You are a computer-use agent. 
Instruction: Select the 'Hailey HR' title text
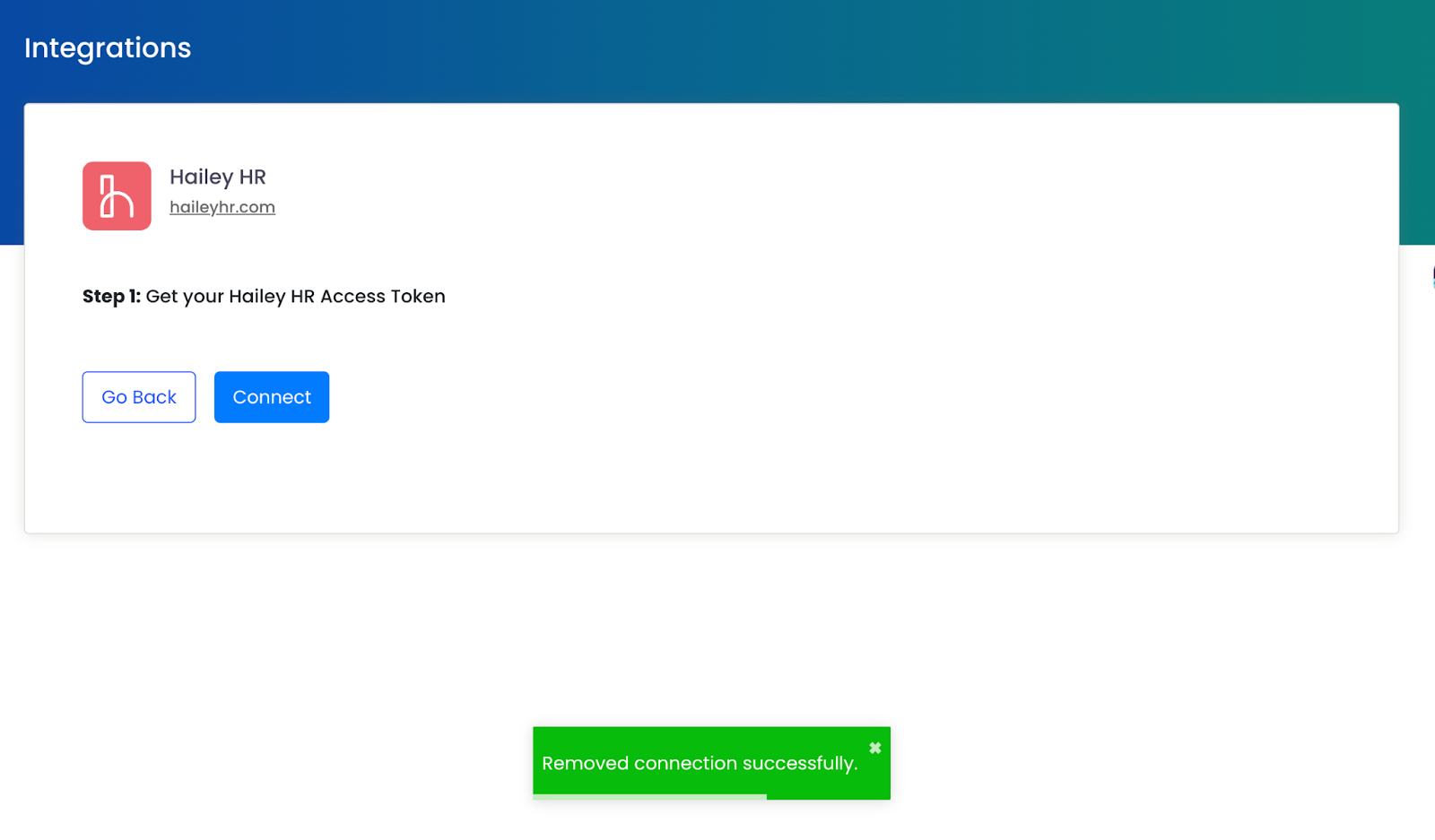pyautogui.click(x=218, y=177)
